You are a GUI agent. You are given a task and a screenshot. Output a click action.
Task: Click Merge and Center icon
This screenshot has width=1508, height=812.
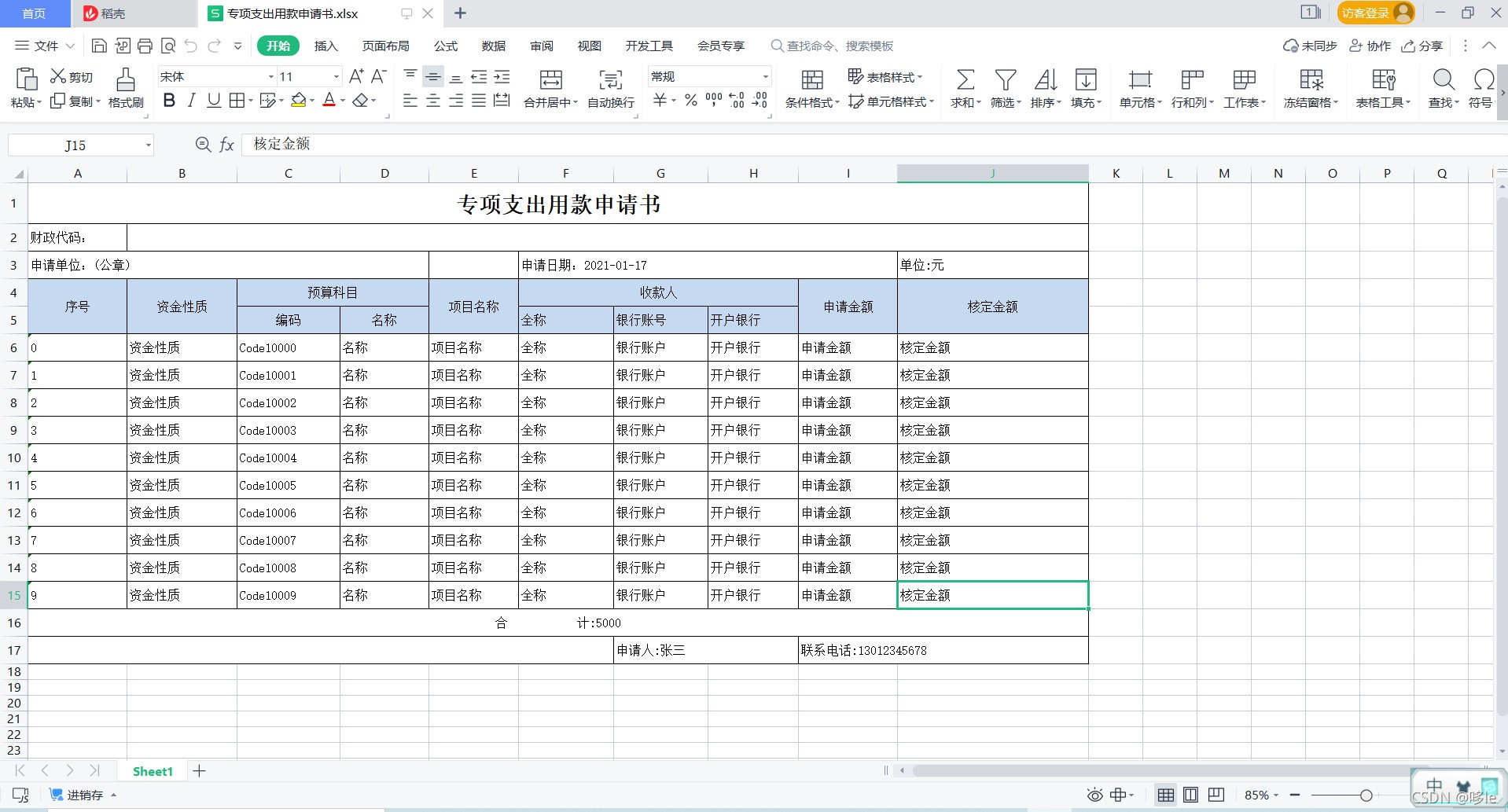[551, 79]
